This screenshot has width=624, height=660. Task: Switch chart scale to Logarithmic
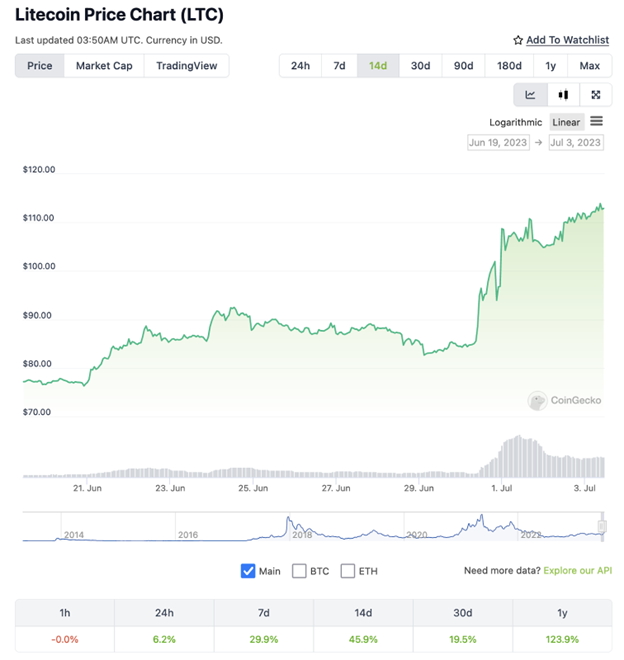click(x=515, y=122)
